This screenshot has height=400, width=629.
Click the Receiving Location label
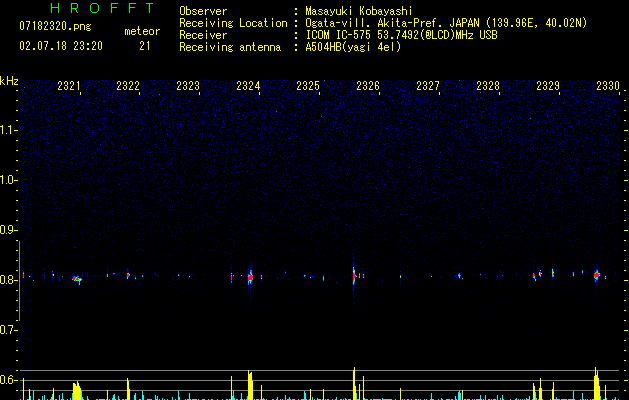(233, 23)
